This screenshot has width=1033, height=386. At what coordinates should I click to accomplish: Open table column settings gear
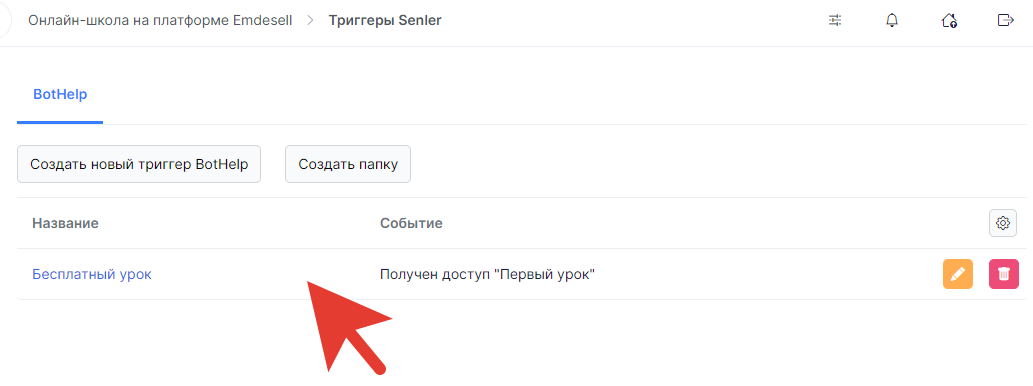coord(1003,223)
